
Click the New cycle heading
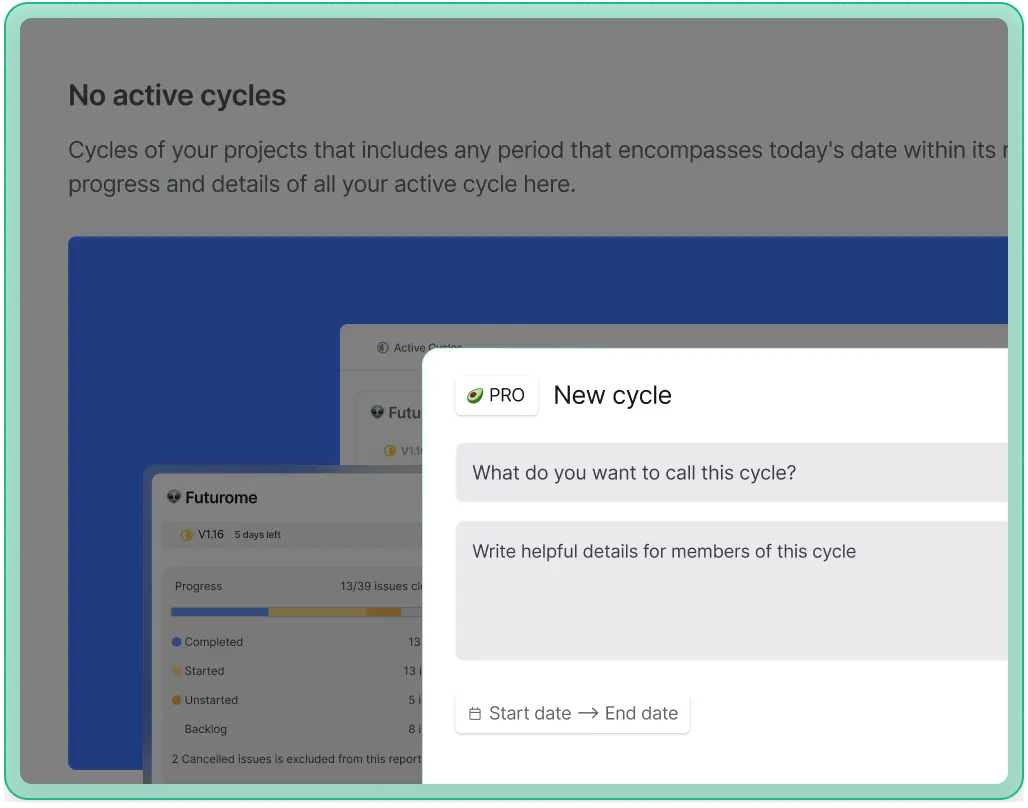tap(612, 396)
